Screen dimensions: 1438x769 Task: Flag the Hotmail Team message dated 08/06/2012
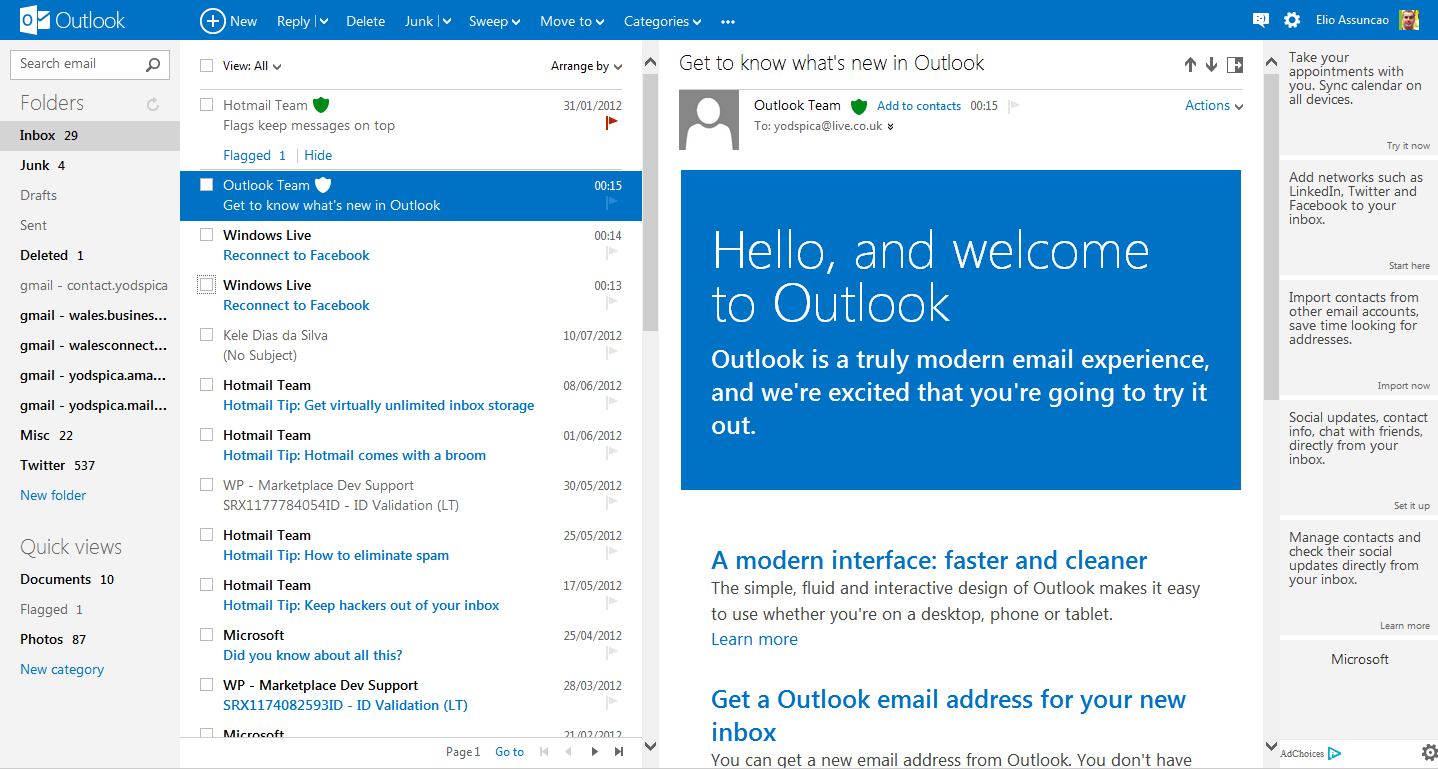(612, 403)
